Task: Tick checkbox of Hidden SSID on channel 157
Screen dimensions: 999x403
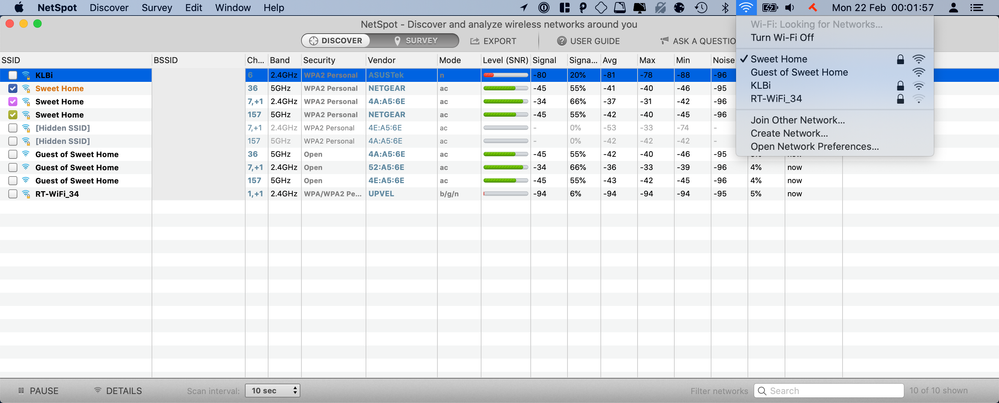Action: pos(13,141)
